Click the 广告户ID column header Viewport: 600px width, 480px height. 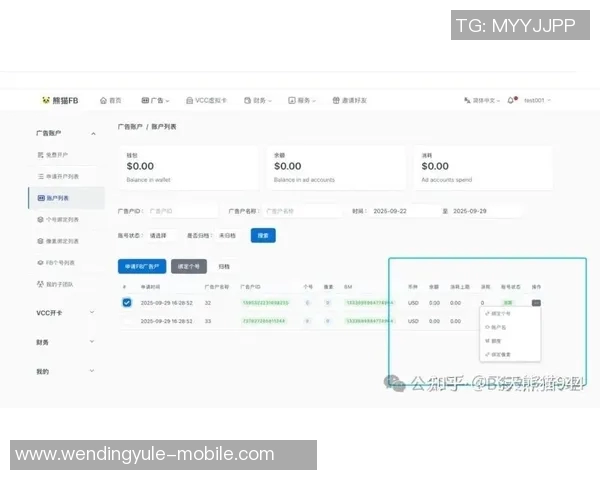pos(250,287)
